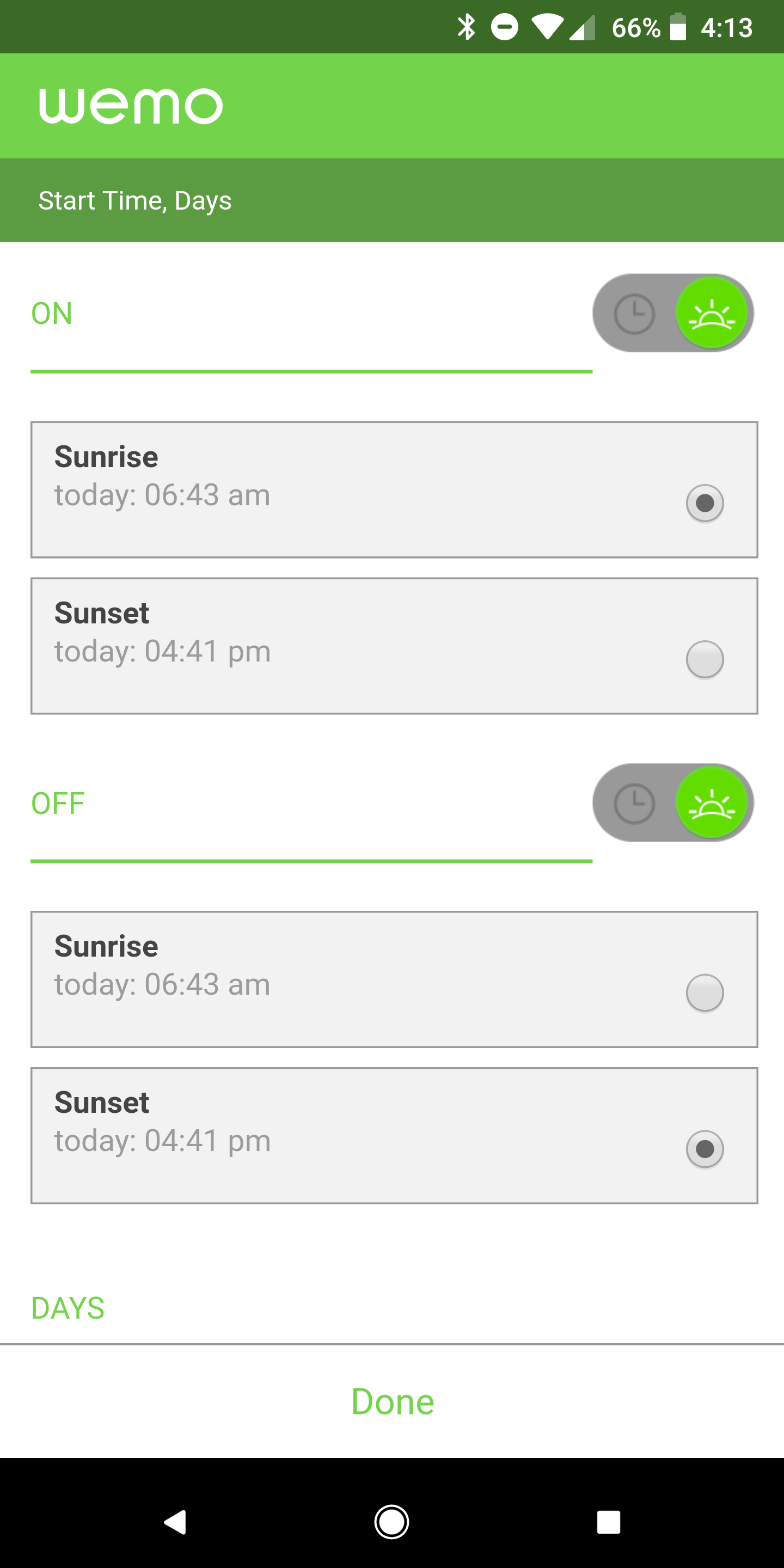Select the Sunset radio button under OFF
This screenshot has height=1568, width=784.
click(705, 1149)
